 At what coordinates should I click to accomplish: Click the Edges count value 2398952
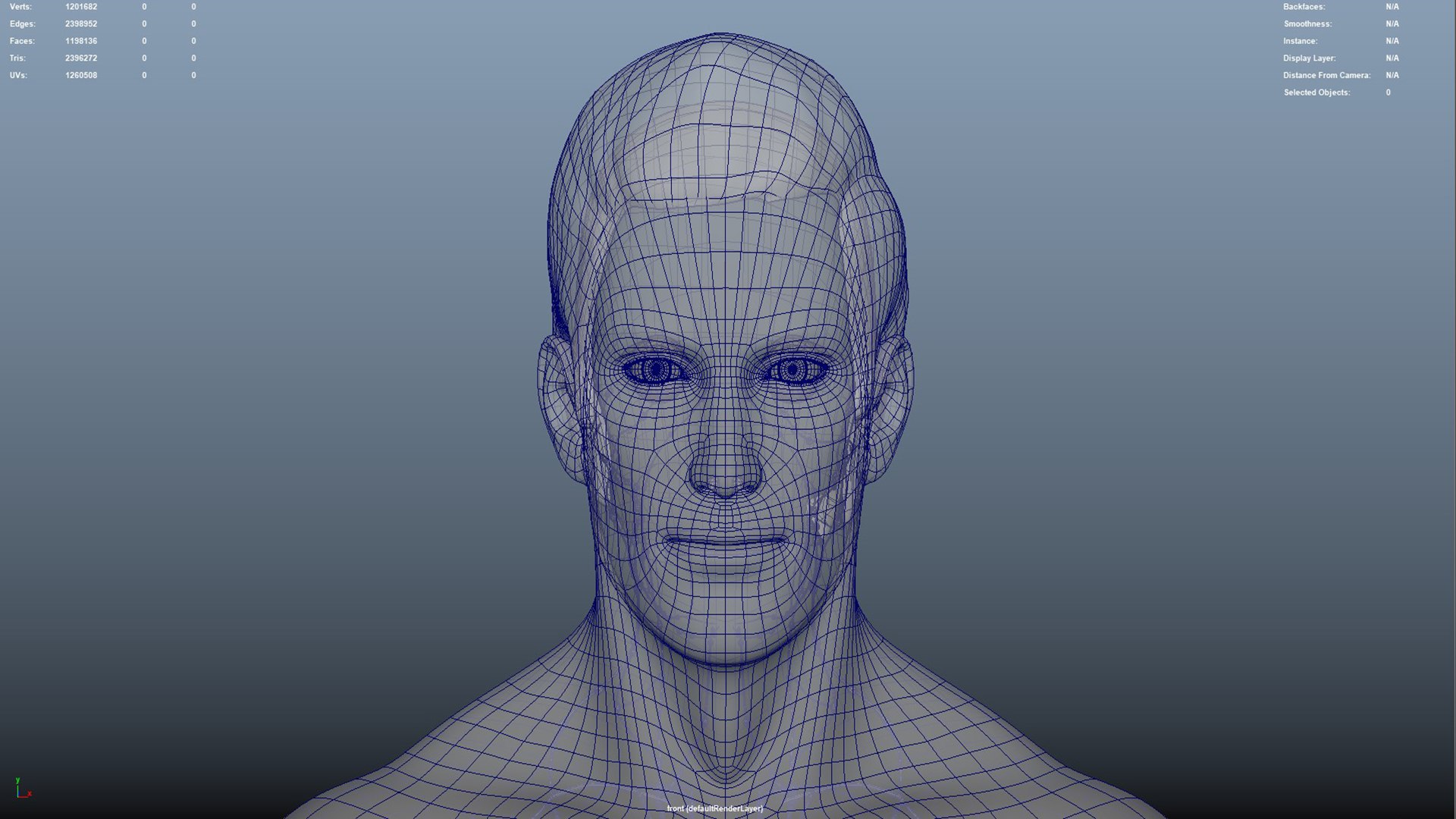(81, 24)
